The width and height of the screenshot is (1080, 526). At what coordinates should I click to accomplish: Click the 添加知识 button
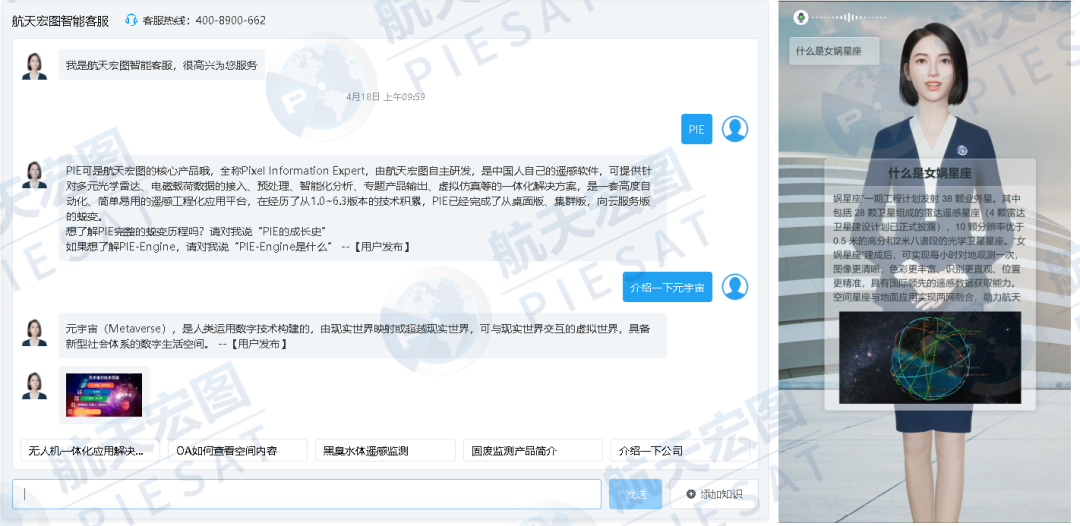pyautogui.click(x=714, y=494)
